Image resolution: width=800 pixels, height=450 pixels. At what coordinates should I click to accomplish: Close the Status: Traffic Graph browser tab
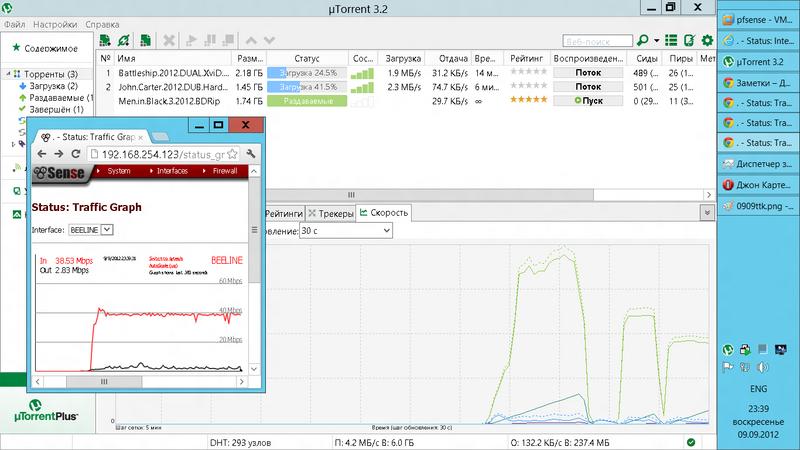(141, 137)
